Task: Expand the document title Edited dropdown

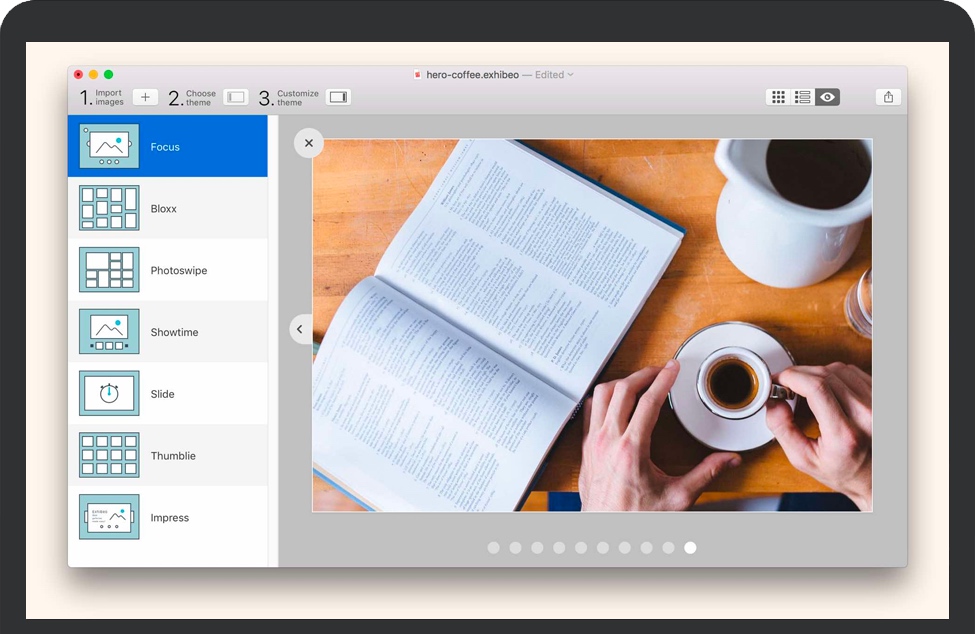Action: 571,75
